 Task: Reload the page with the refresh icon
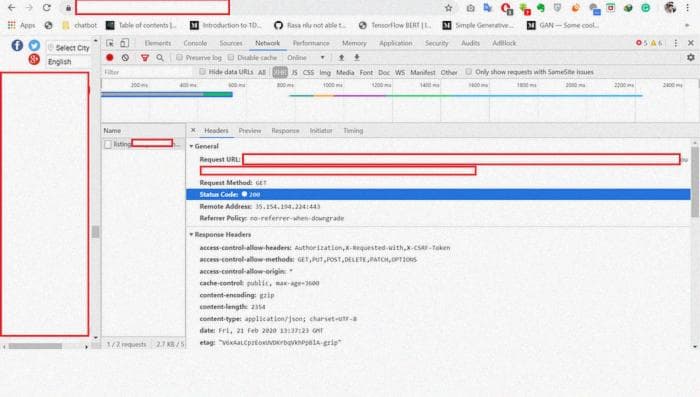click(x=46, y=8)
